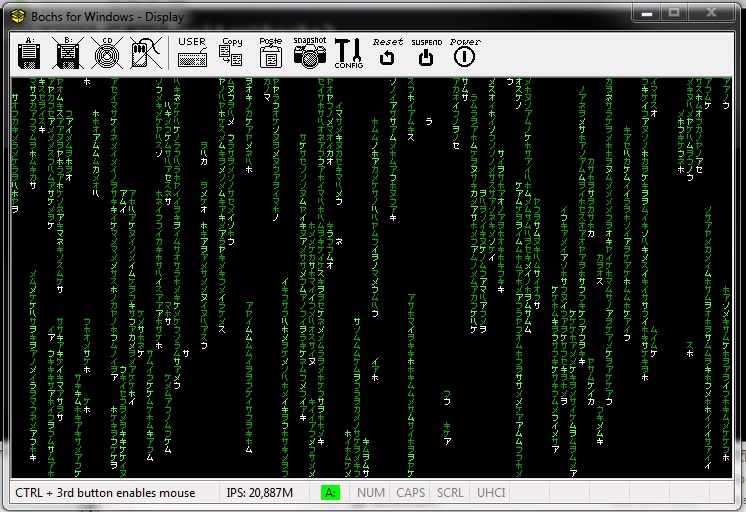Click the CD-ROM drive icon

pyautogui.click(x=107, y=53)
